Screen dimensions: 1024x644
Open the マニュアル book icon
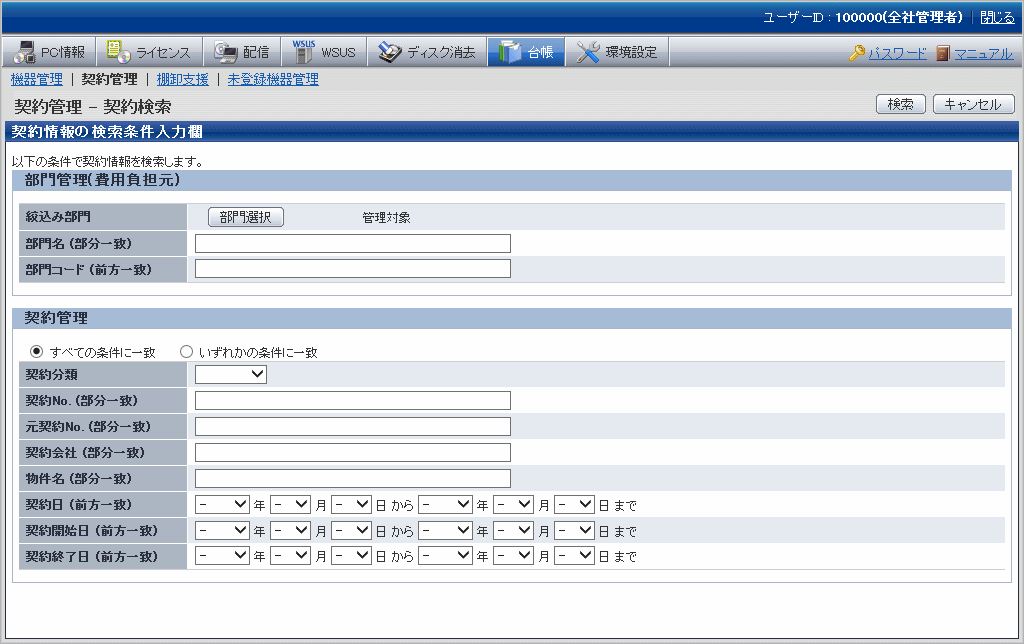click(x=943, y=53)
